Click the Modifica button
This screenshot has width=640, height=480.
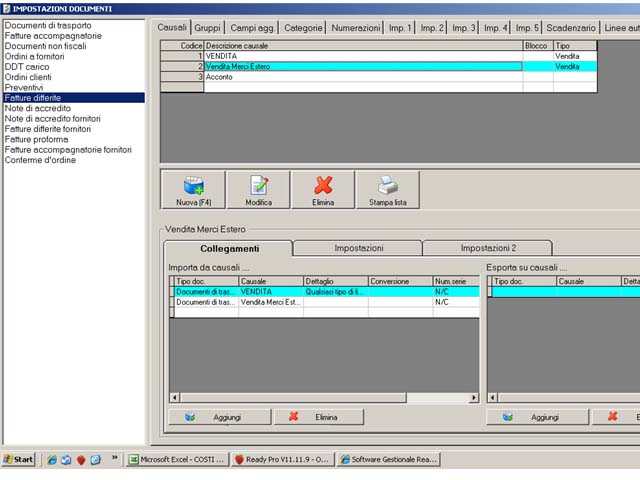[258, 190]
